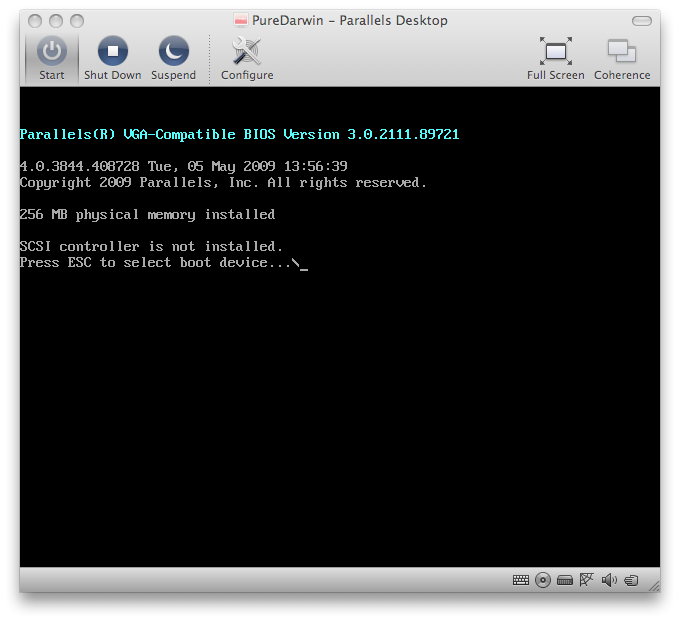Click 'SCSI controller is not installed.' line
680x622 pixels.
[x=151, y=247]
